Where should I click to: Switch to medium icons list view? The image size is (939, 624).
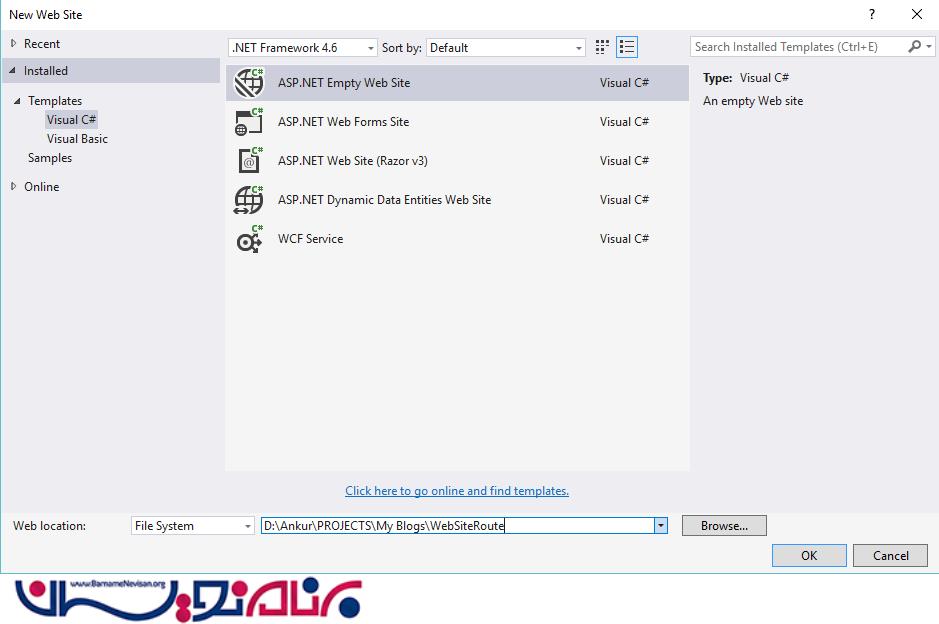[626, 47]
